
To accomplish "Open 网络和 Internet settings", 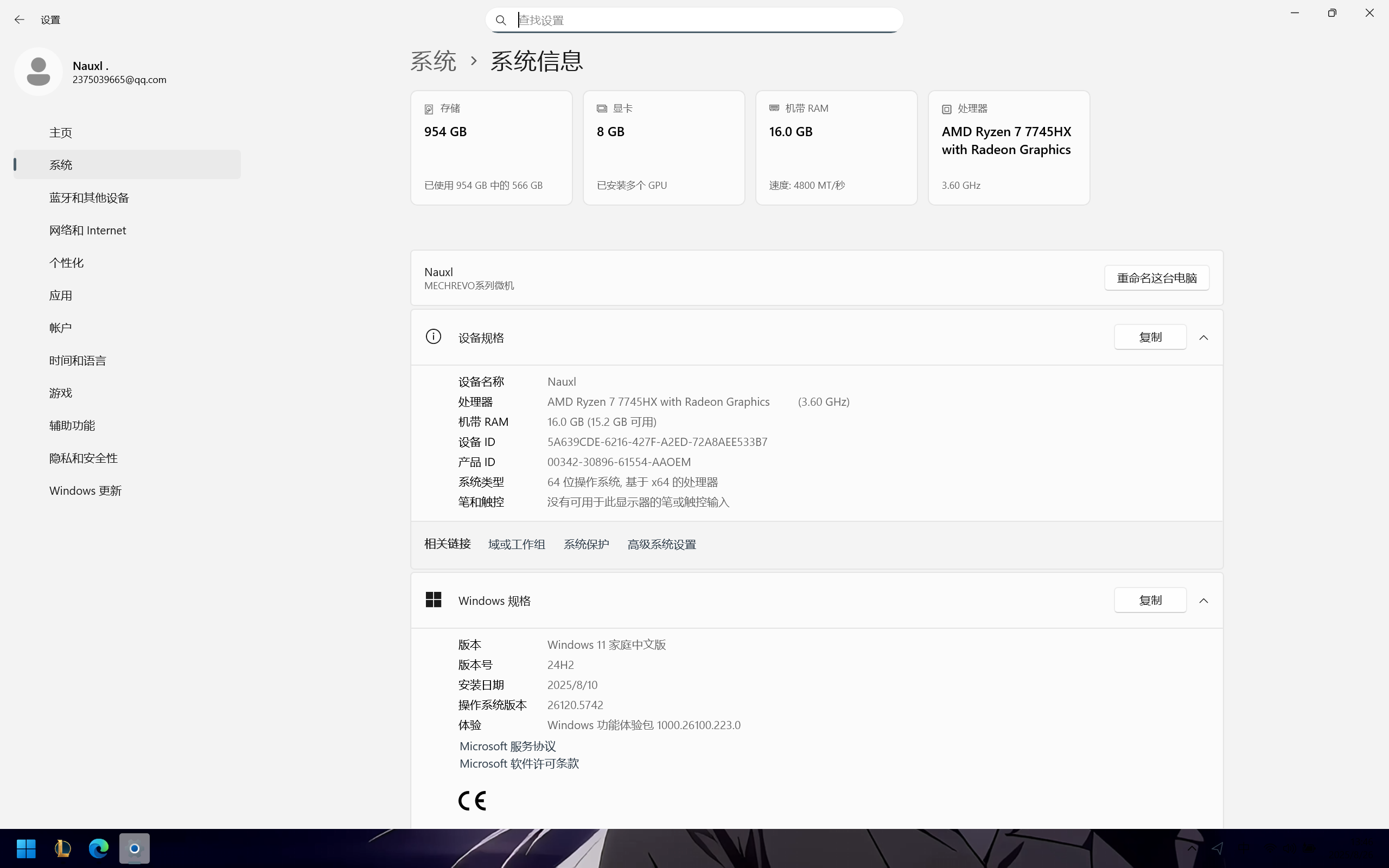I will [127, 230].
